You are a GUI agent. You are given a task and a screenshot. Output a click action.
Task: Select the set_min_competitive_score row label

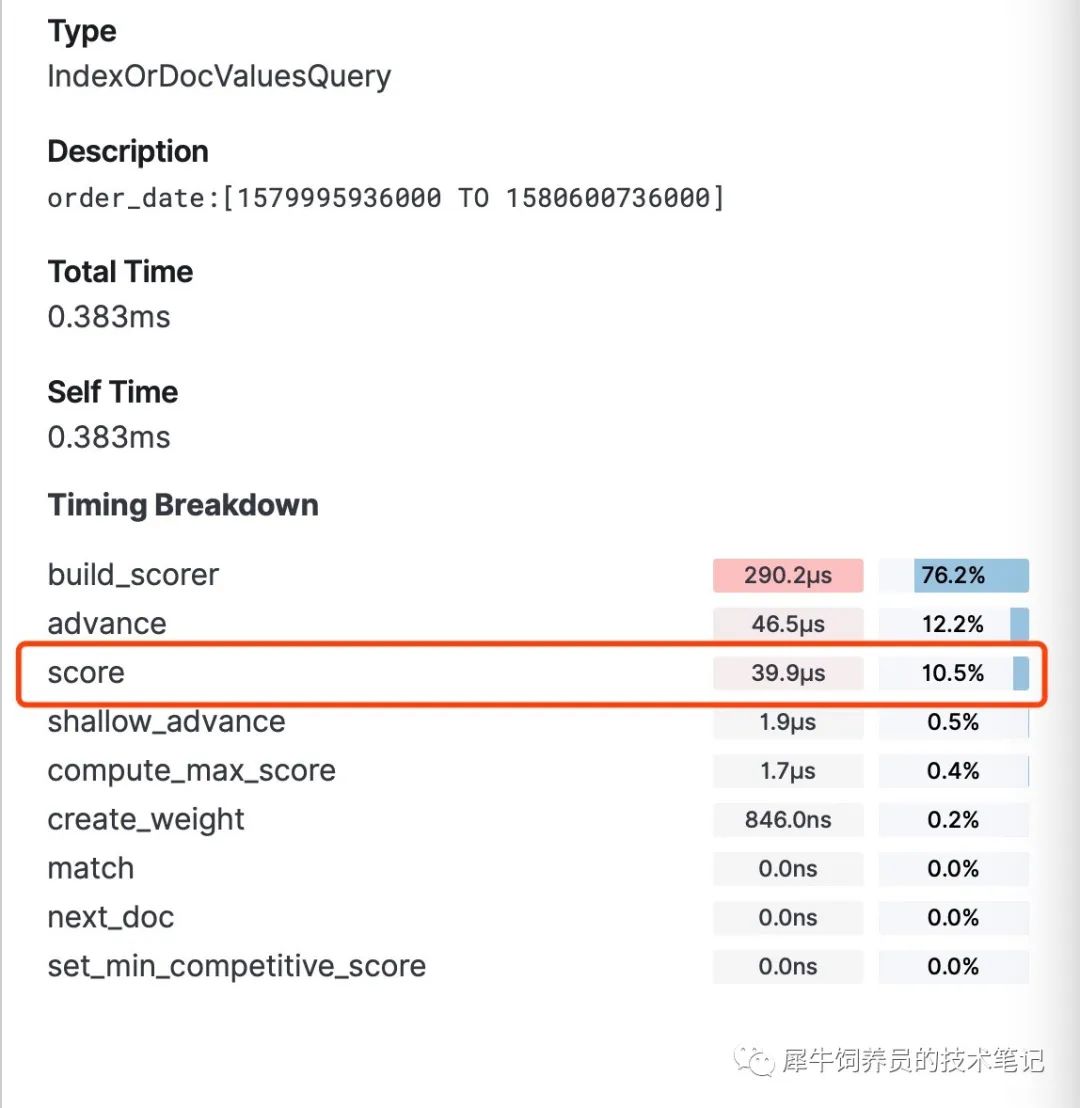pyautogui.click(x=237, y=966)
